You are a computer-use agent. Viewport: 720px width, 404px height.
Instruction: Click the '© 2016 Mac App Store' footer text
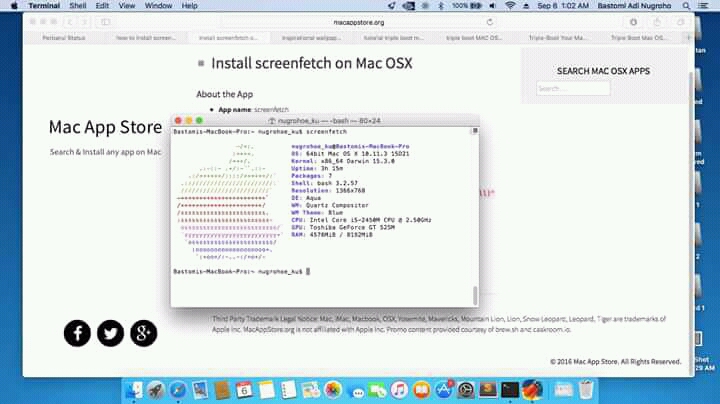click(615, 362)
